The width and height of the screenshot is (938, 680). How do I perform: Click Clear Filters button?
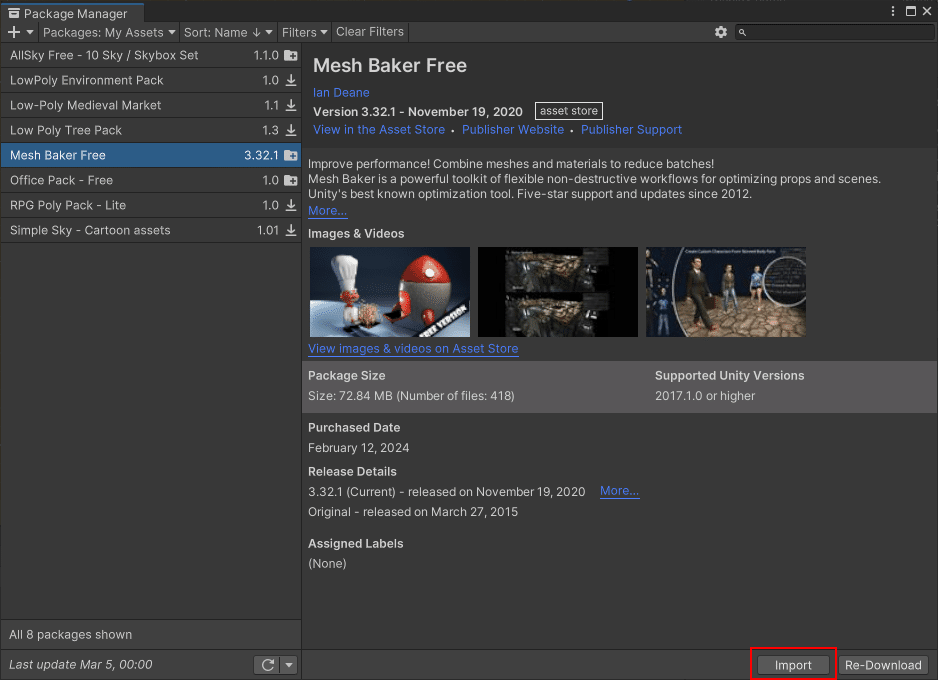[370, 32]
